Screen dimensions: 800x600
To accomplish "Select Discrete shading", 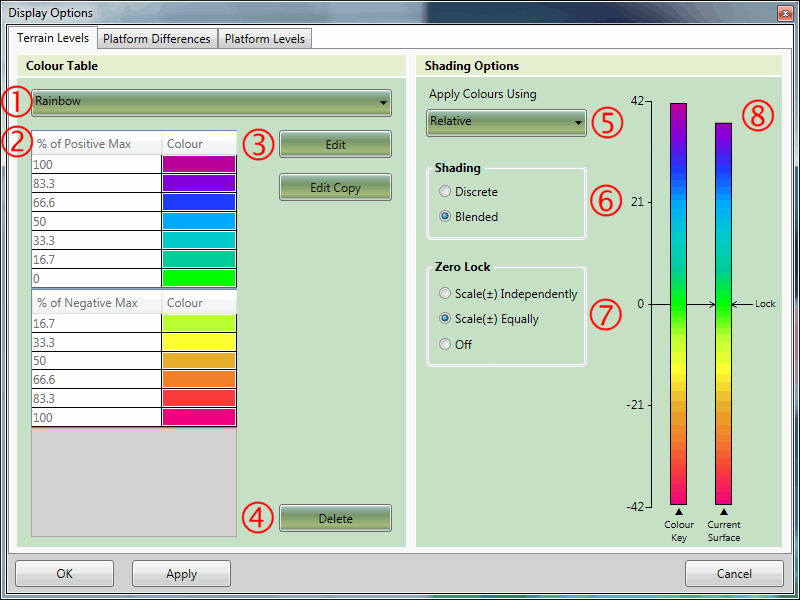I will 468,191.
